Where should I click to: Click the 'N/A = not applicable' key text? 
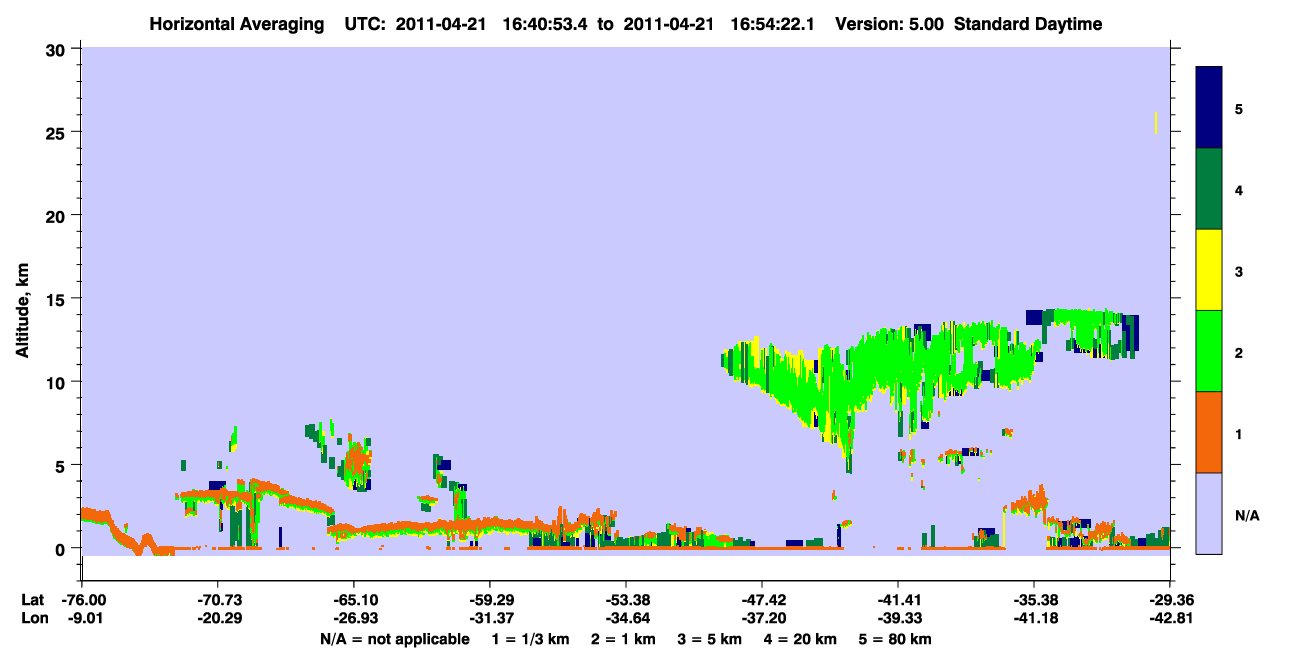click(x=394, y=639)
